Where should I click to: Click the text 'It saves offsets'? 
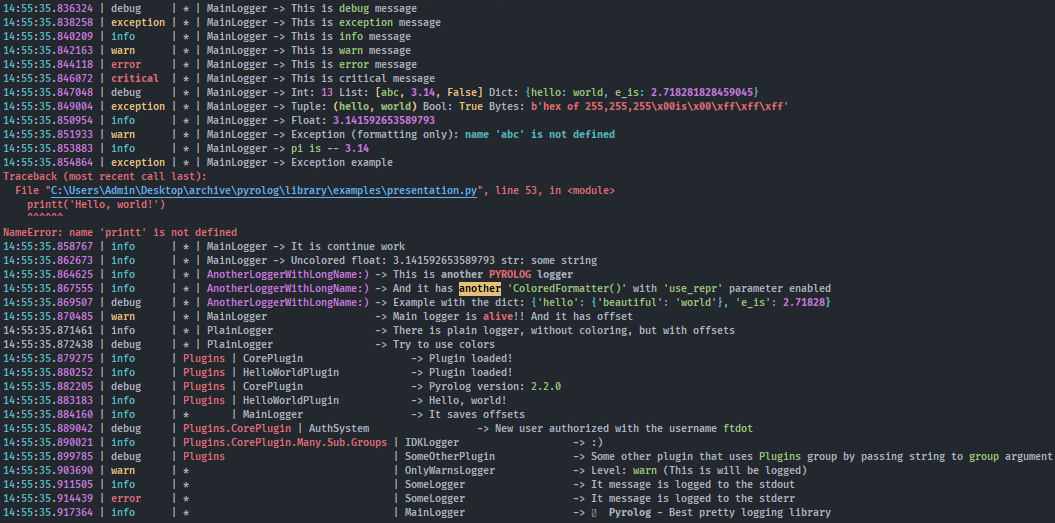[x=477, y=415]
